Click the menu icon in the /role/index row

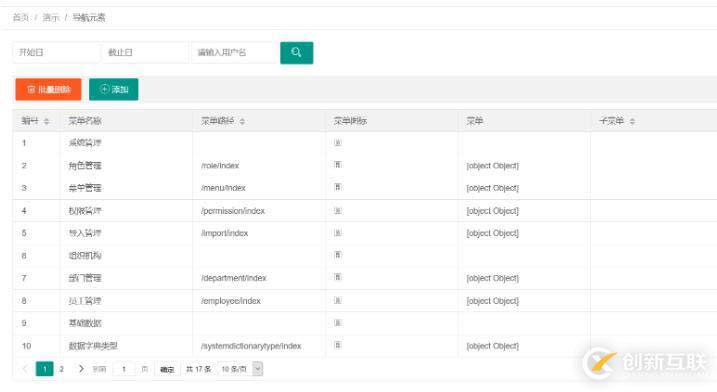pyautogui.click(x=337, y=165)
